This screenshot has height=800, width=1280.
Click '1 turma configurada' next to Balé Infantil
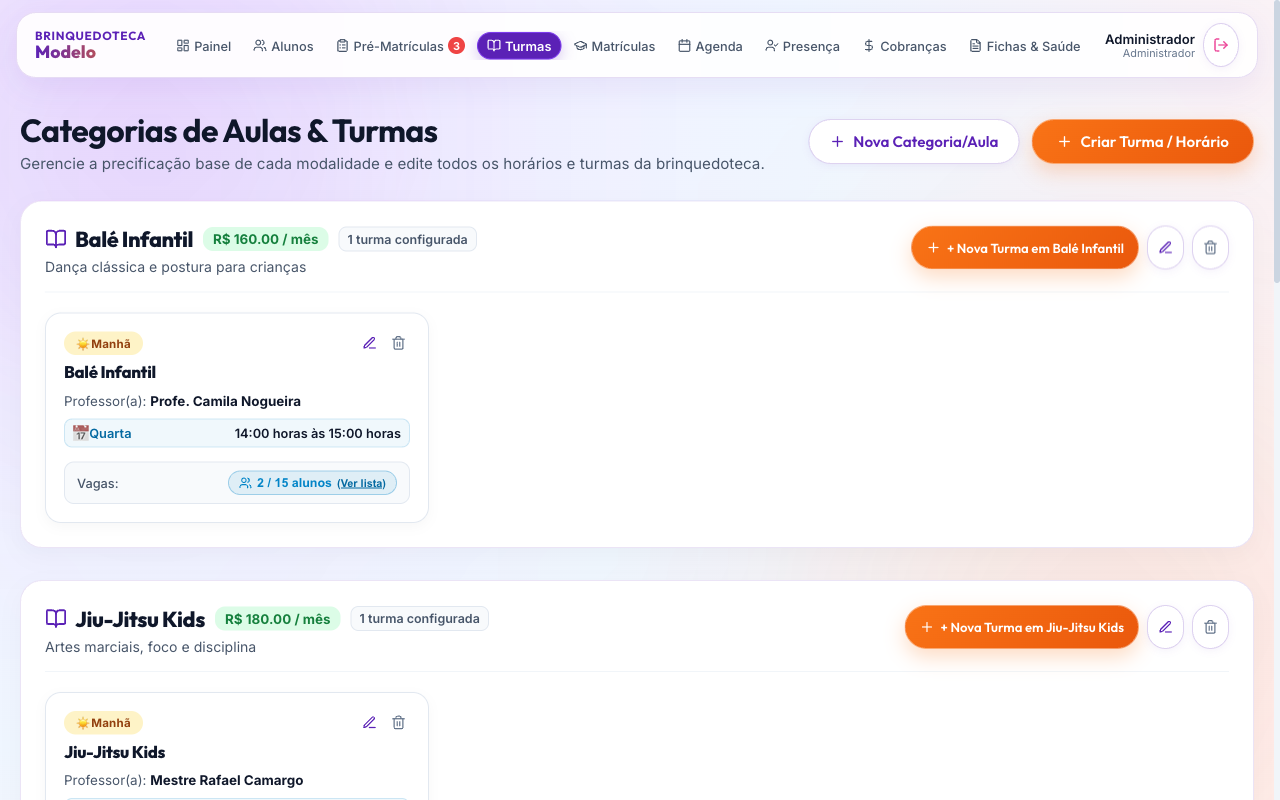pyautogui.click(x=407, y=239)
